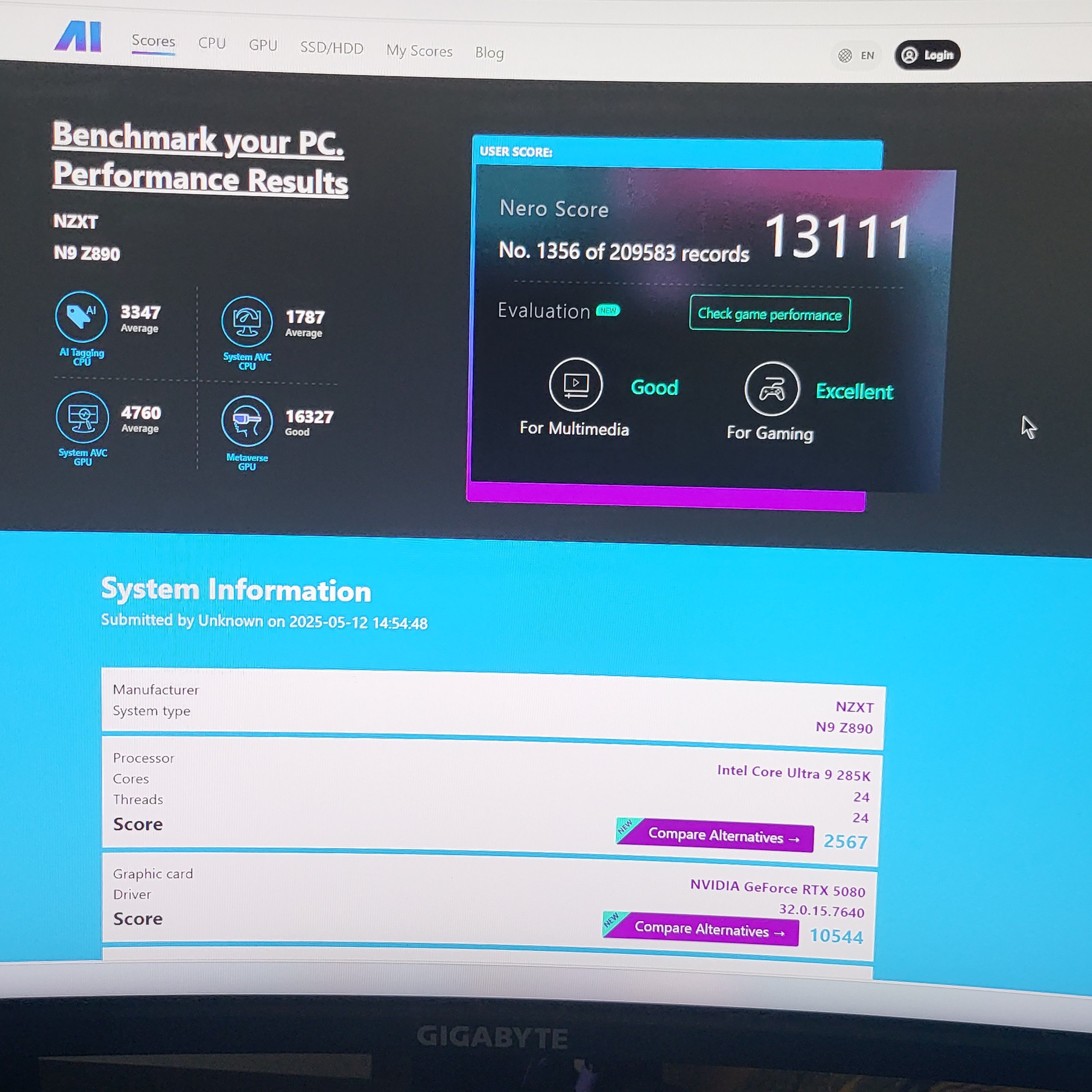Click the System AVC GPU score 4760
This screenshot has height=1092, width=1092.
(141, 413)
